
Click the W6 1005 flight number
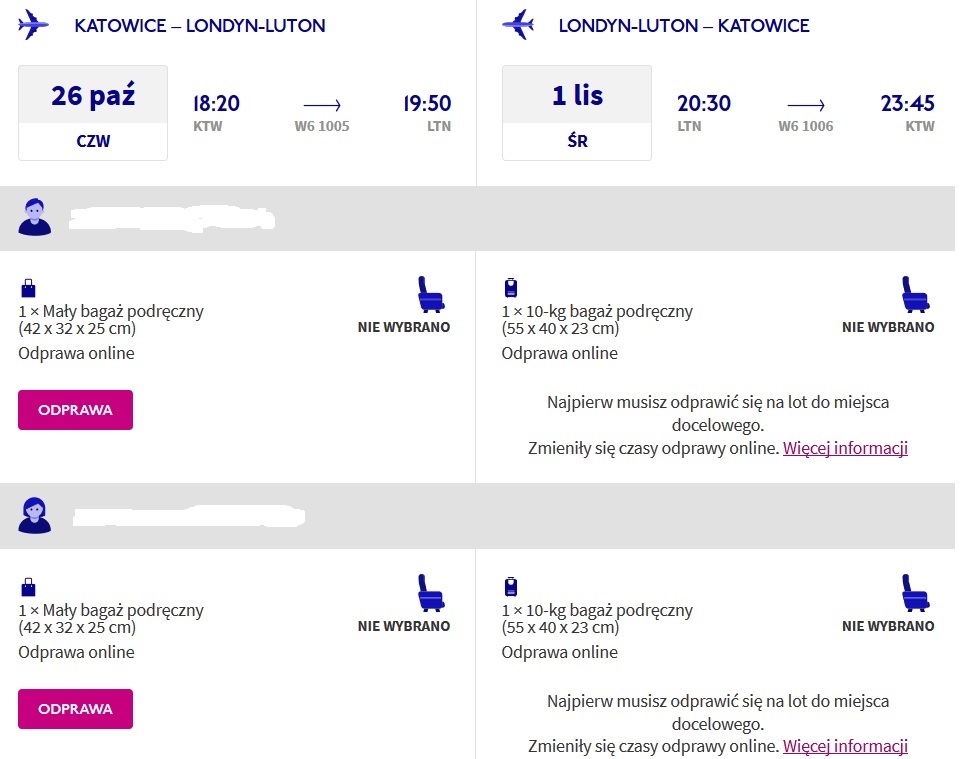coord(322,126)
